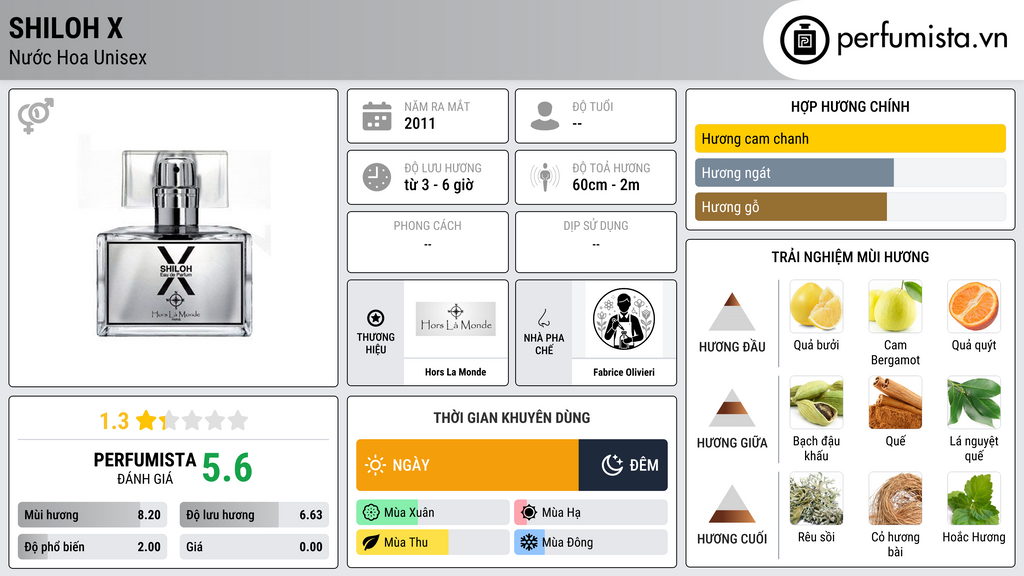Click the Shiloh X bottle image

pos(174,244)
